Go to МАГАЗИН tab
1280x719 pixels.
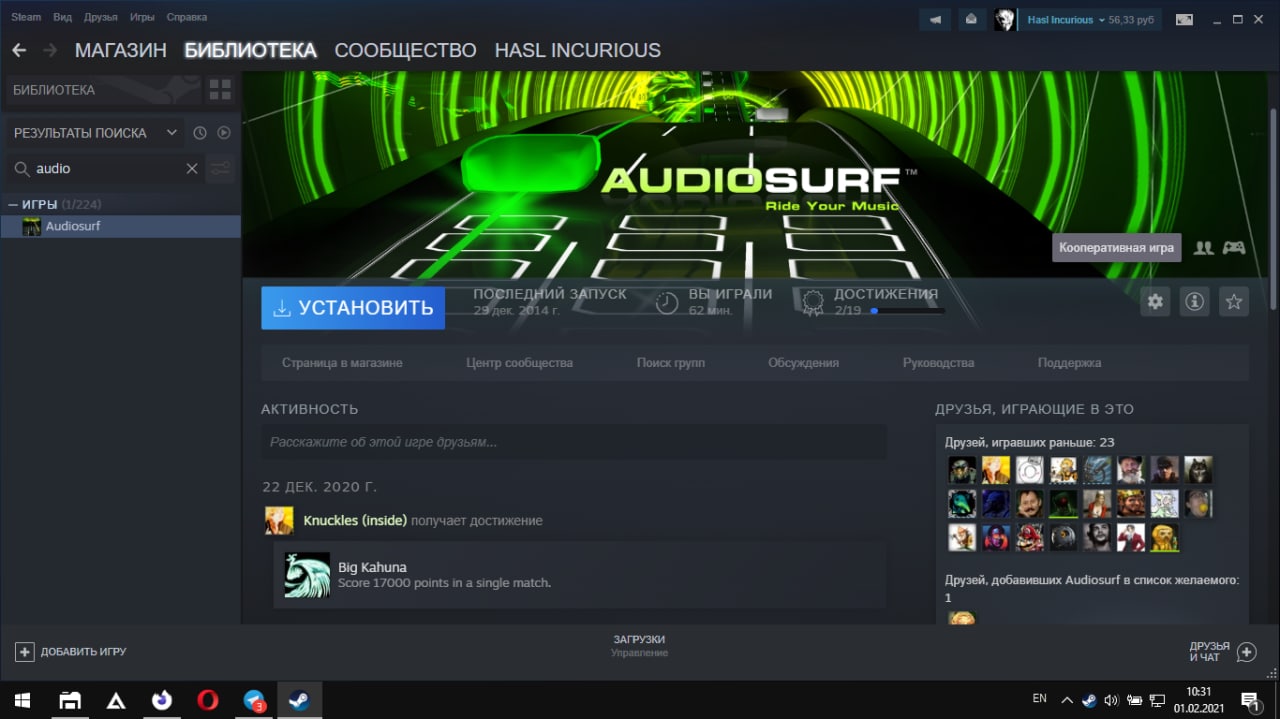coord(120,50)
